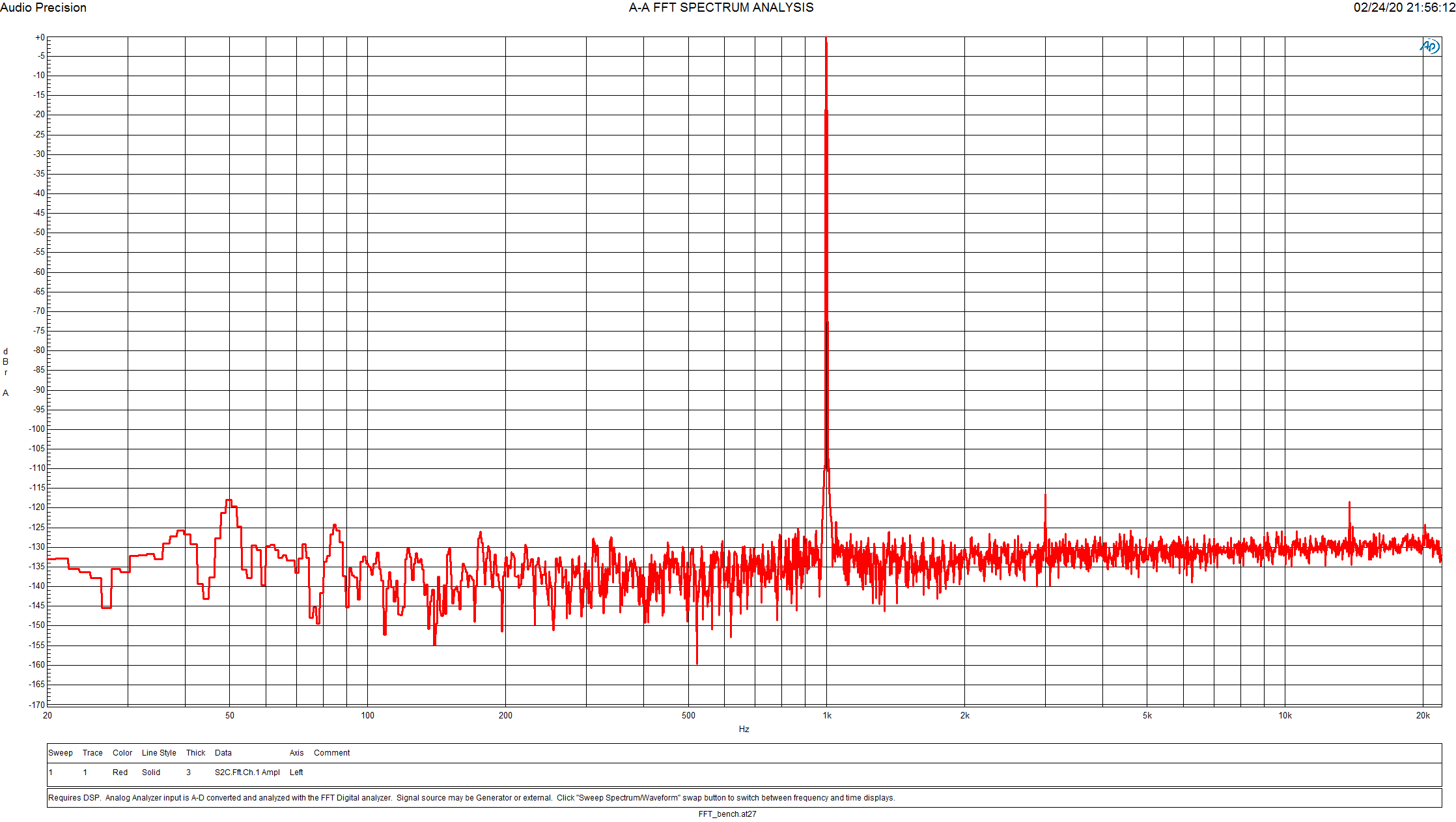Click the 50 Hz hum peak
The image size is (1456, 822).
point(229,502)
